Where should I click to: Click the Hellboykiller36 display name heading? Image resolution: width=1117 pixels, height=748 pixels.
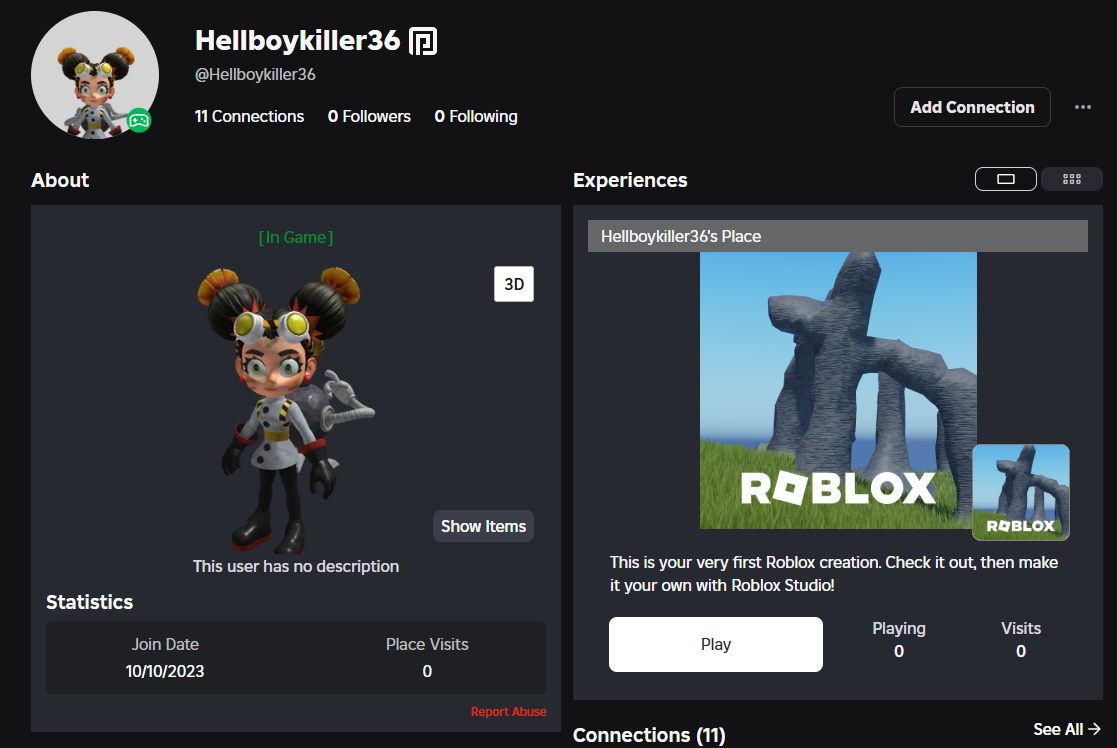pyautogui.click(x=298, y=41)
